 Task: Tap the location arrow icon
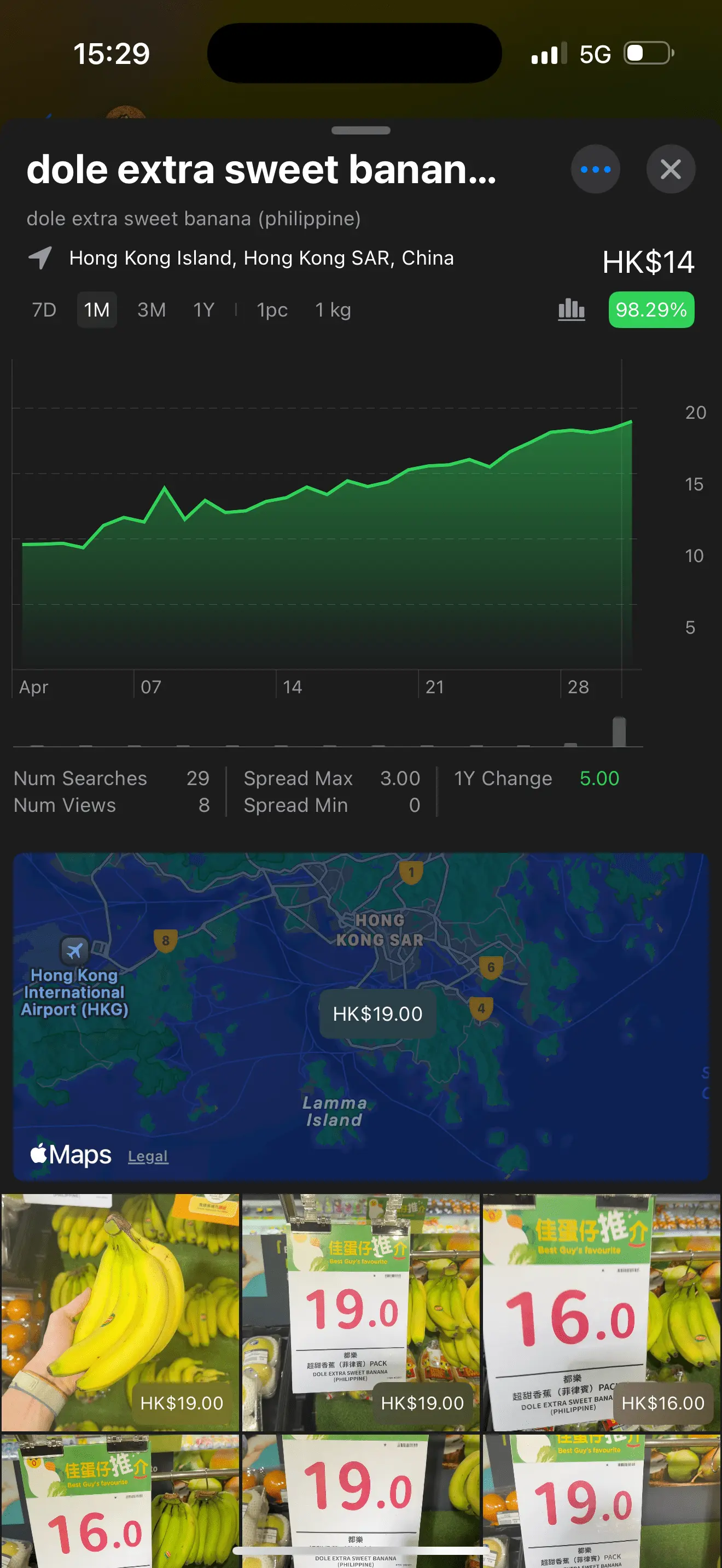click(x=40, y=258)
